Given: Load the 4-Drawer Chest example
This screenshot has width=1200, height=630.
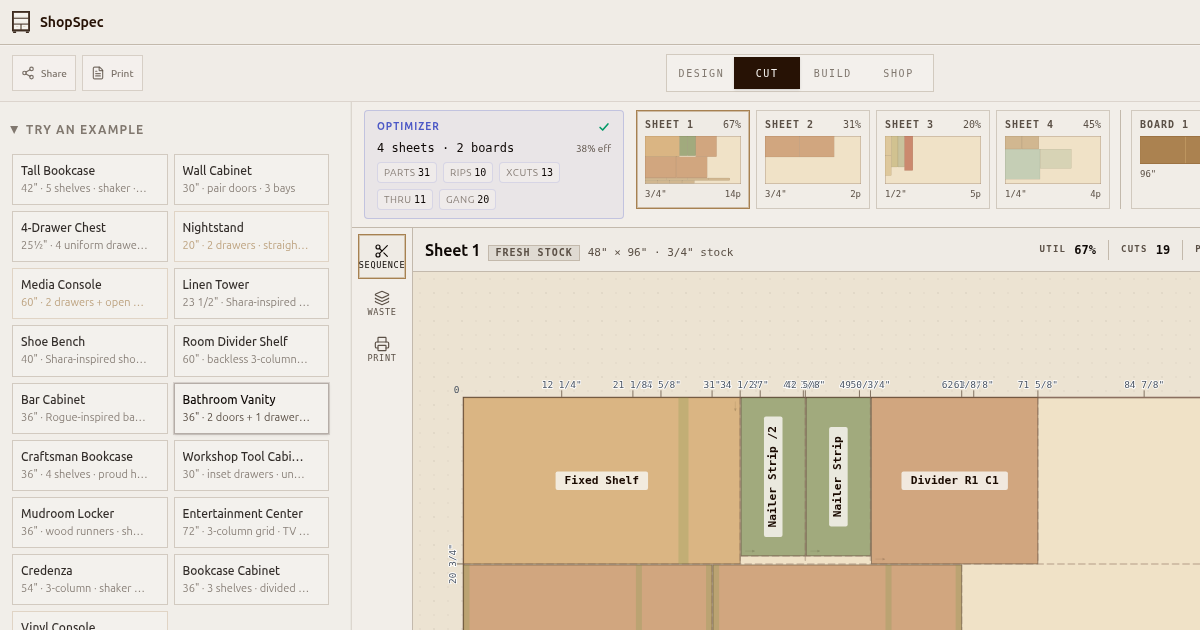Looking at the screenshot, I should pyautogui.click(x=90, y=236).
